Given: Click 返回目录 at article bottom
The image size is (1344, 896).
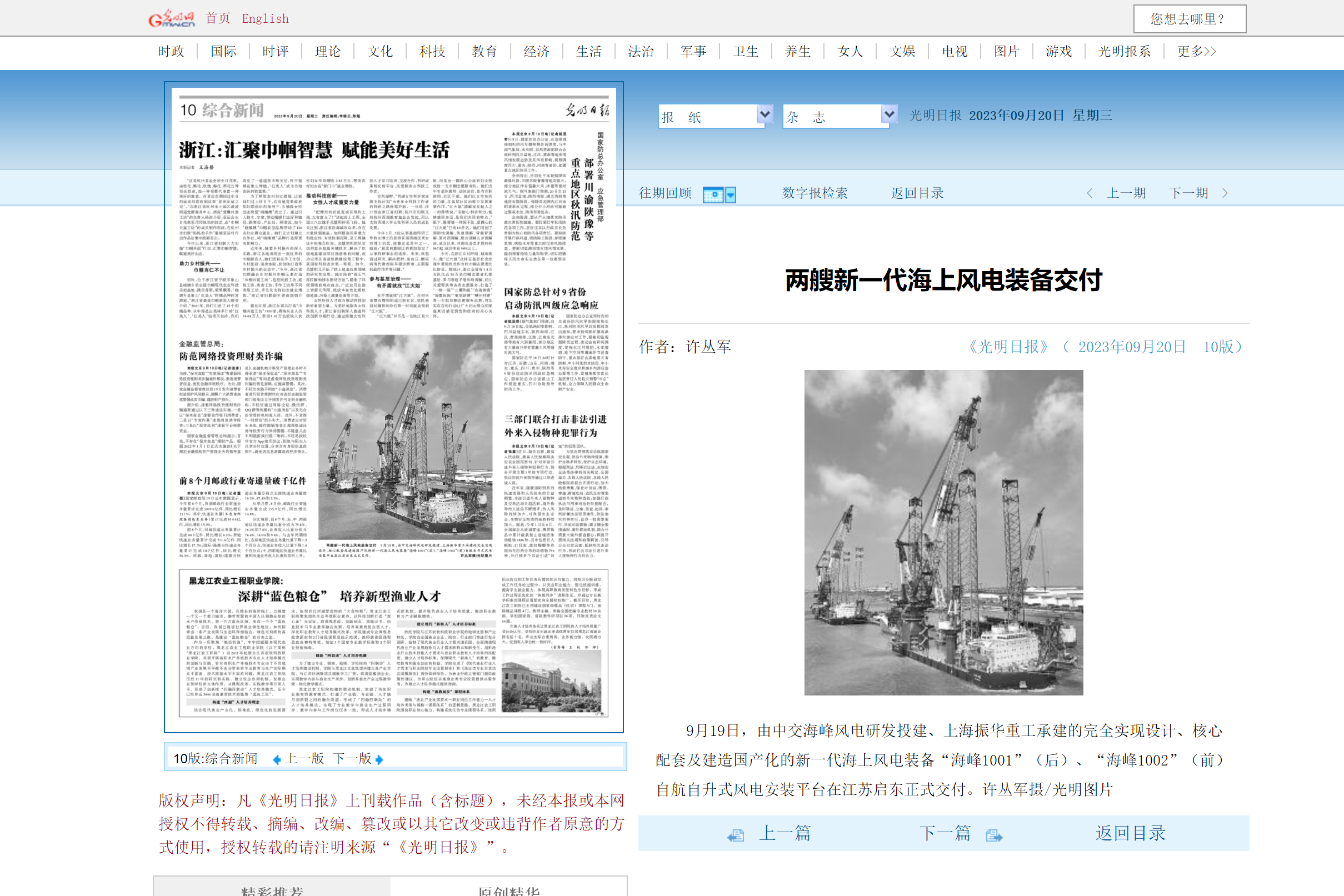Looking at the screenshot, I should 1130,833.
